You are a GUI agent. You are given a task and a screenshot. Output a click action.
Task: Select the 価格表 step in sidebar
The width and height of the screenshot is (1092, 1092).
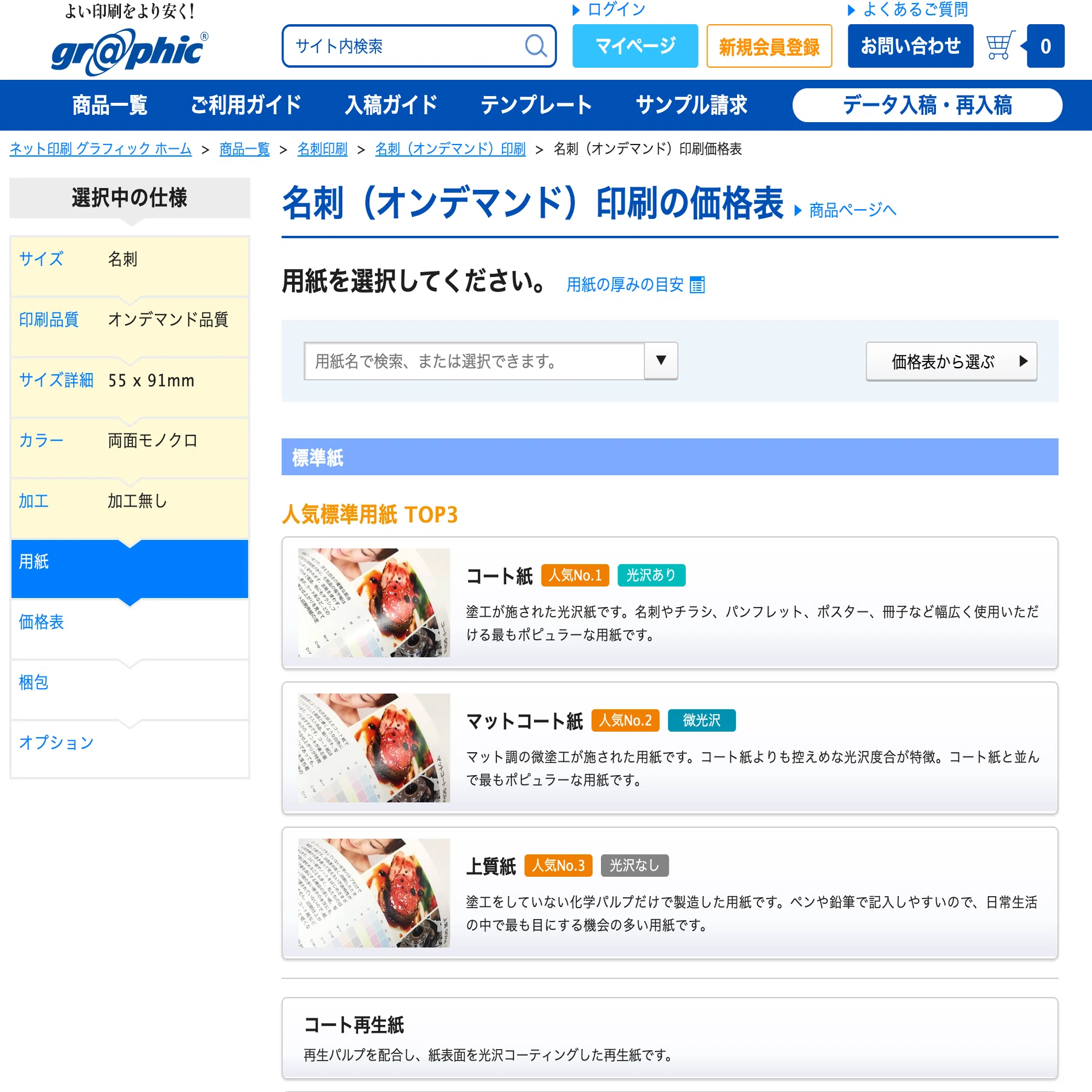[x=129, y=629]
